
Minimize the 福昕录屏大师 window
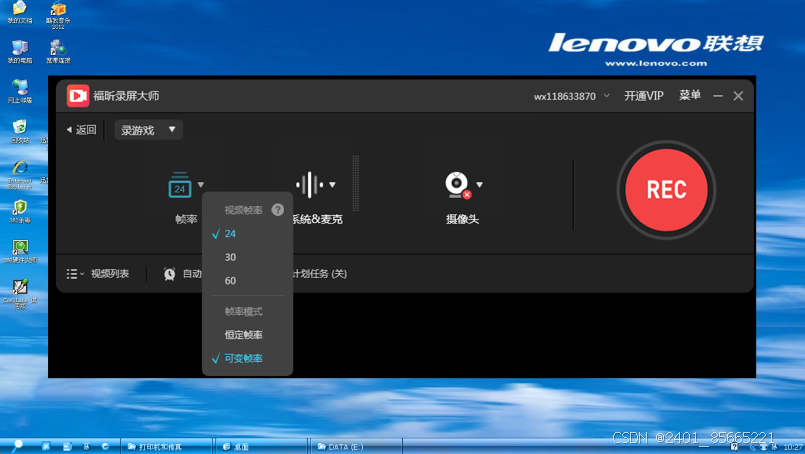[718, 96]
